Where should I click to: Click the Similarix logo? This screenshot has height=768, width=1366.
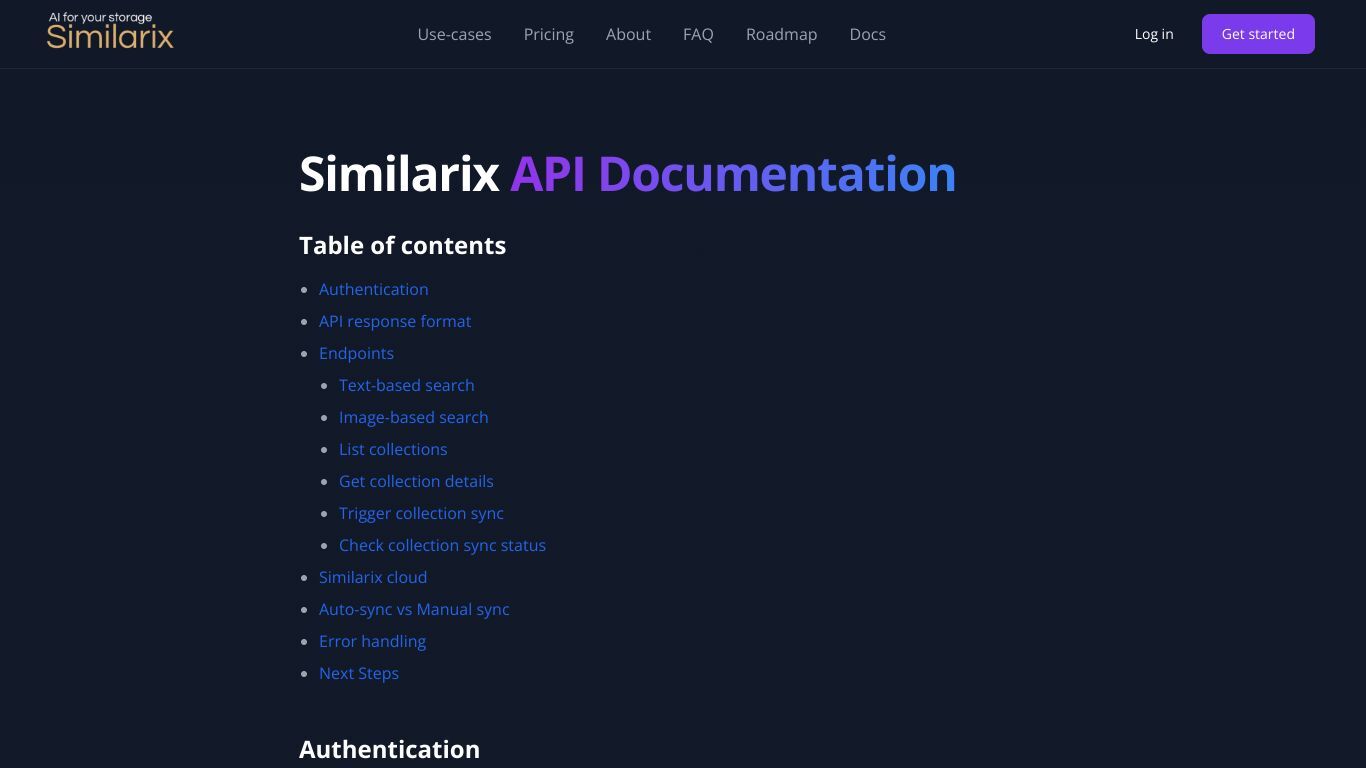(x=110, y=31)
